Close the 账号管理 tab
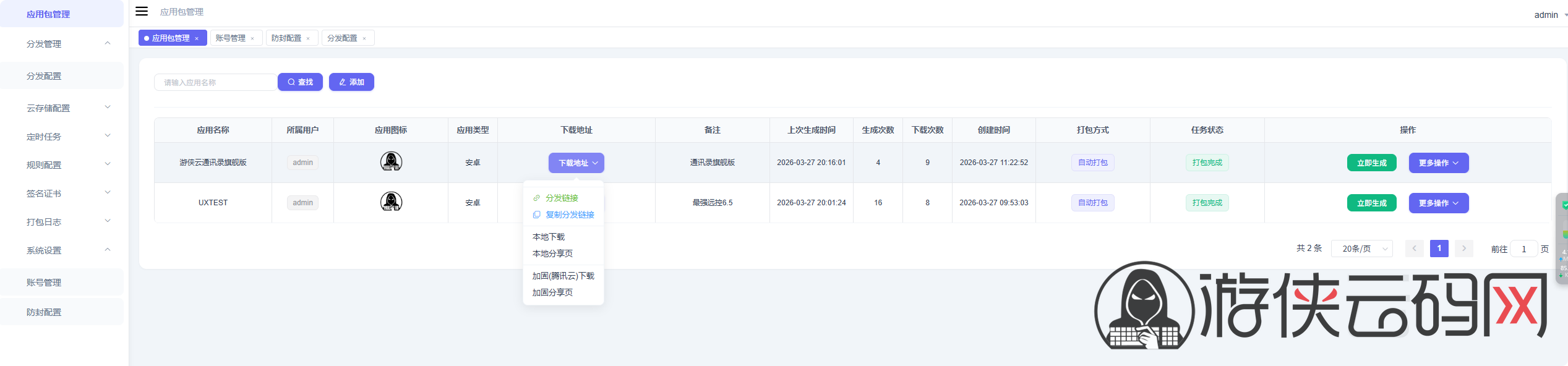1568x366 pixels. point(252,38)
